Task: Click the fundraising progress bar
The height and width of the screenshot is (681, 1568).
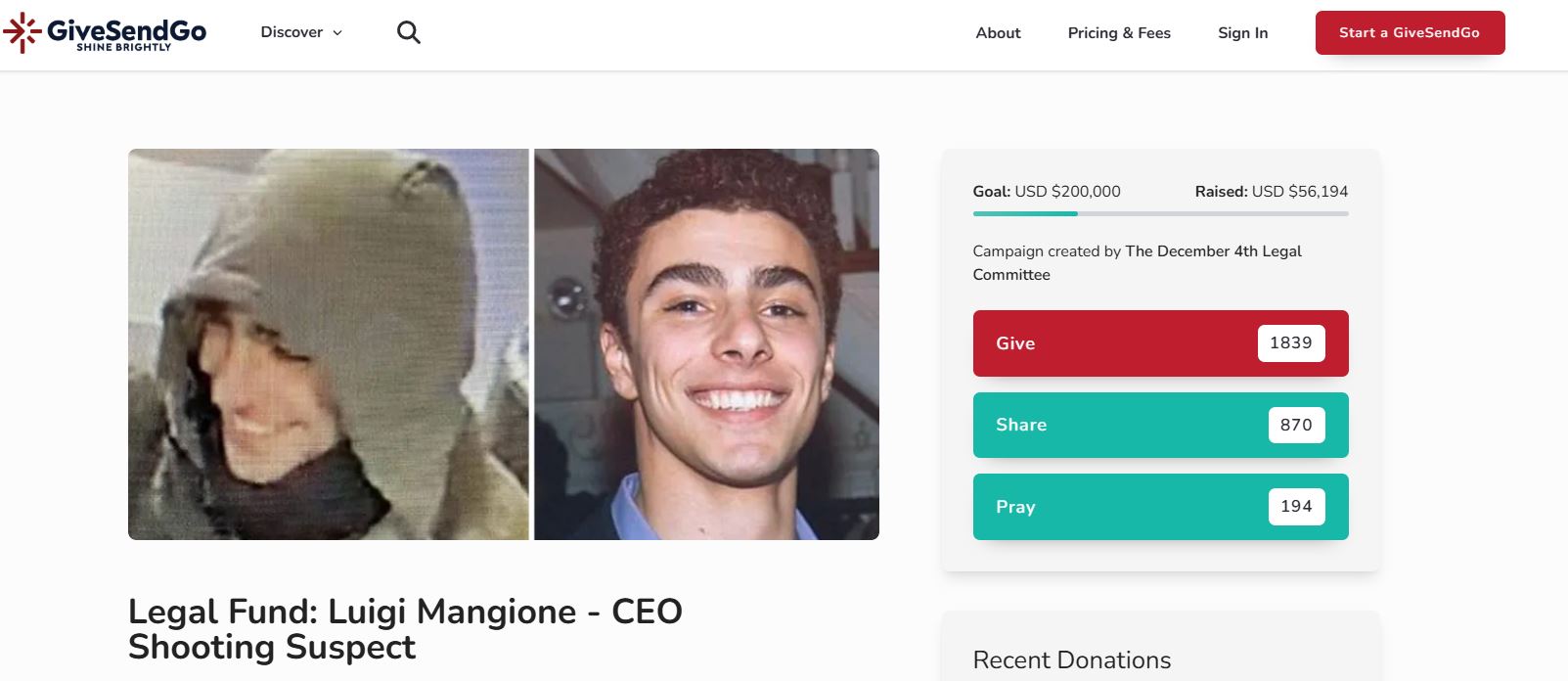Action: click(1160, 213)
